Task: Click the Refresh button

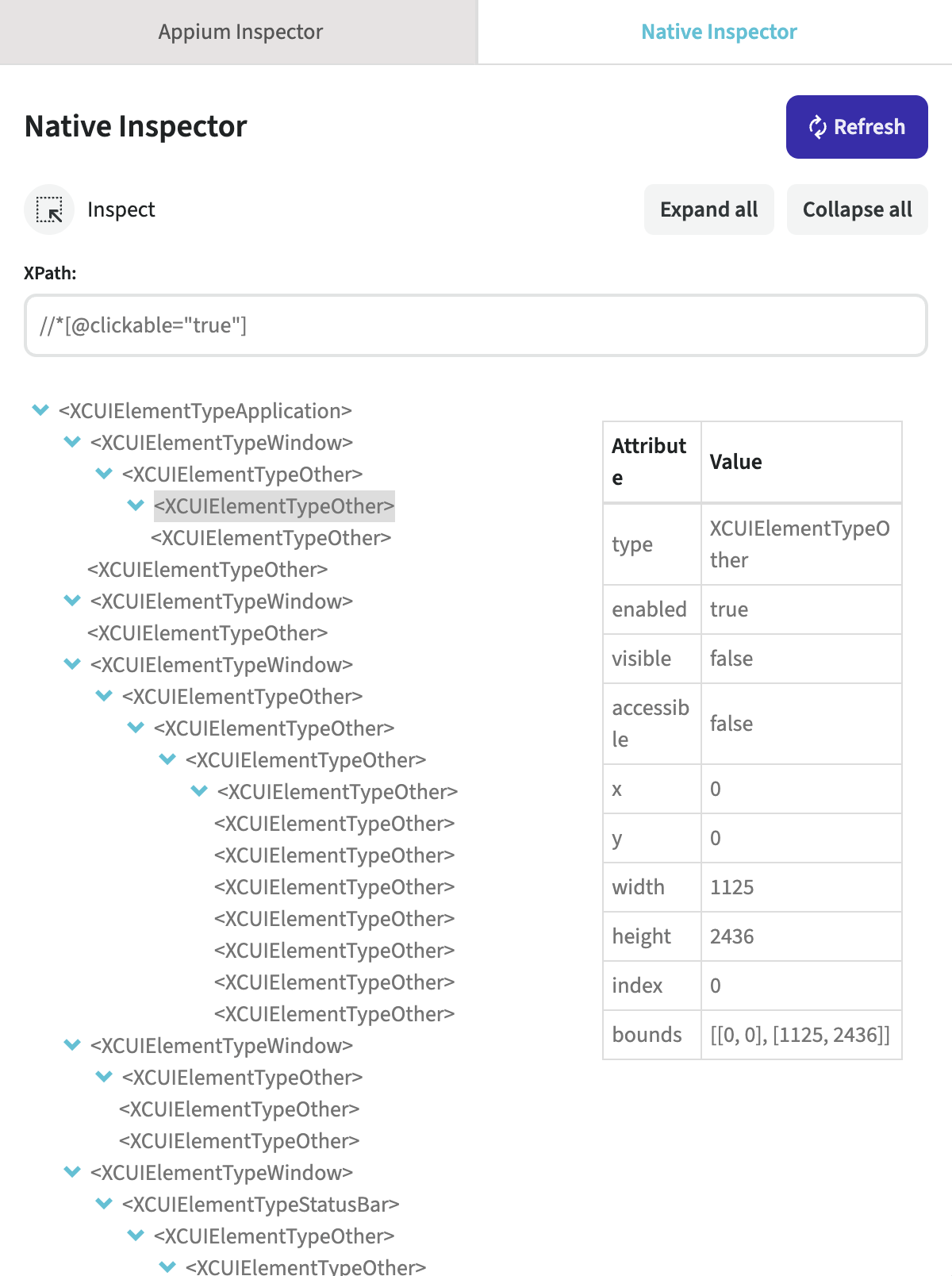Action: click(857, 127)
